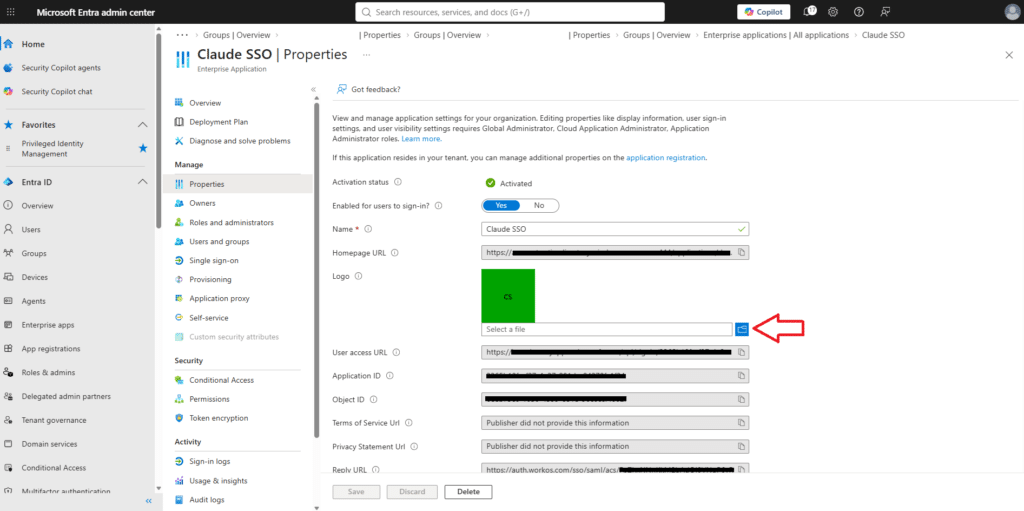Click the Got feedback? link
The width and height of the screenshot is (1024, 511).
pos(368,89)
